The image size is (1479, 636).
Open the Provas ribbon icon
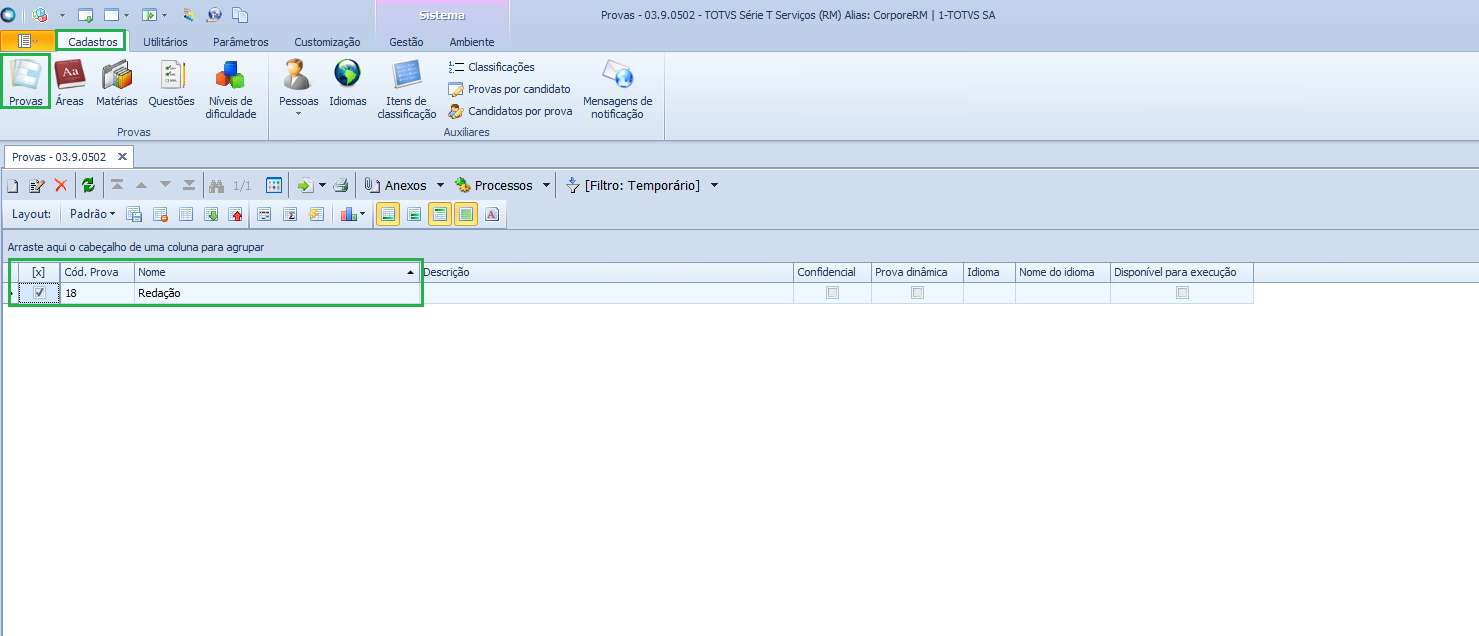coord(26,82)
